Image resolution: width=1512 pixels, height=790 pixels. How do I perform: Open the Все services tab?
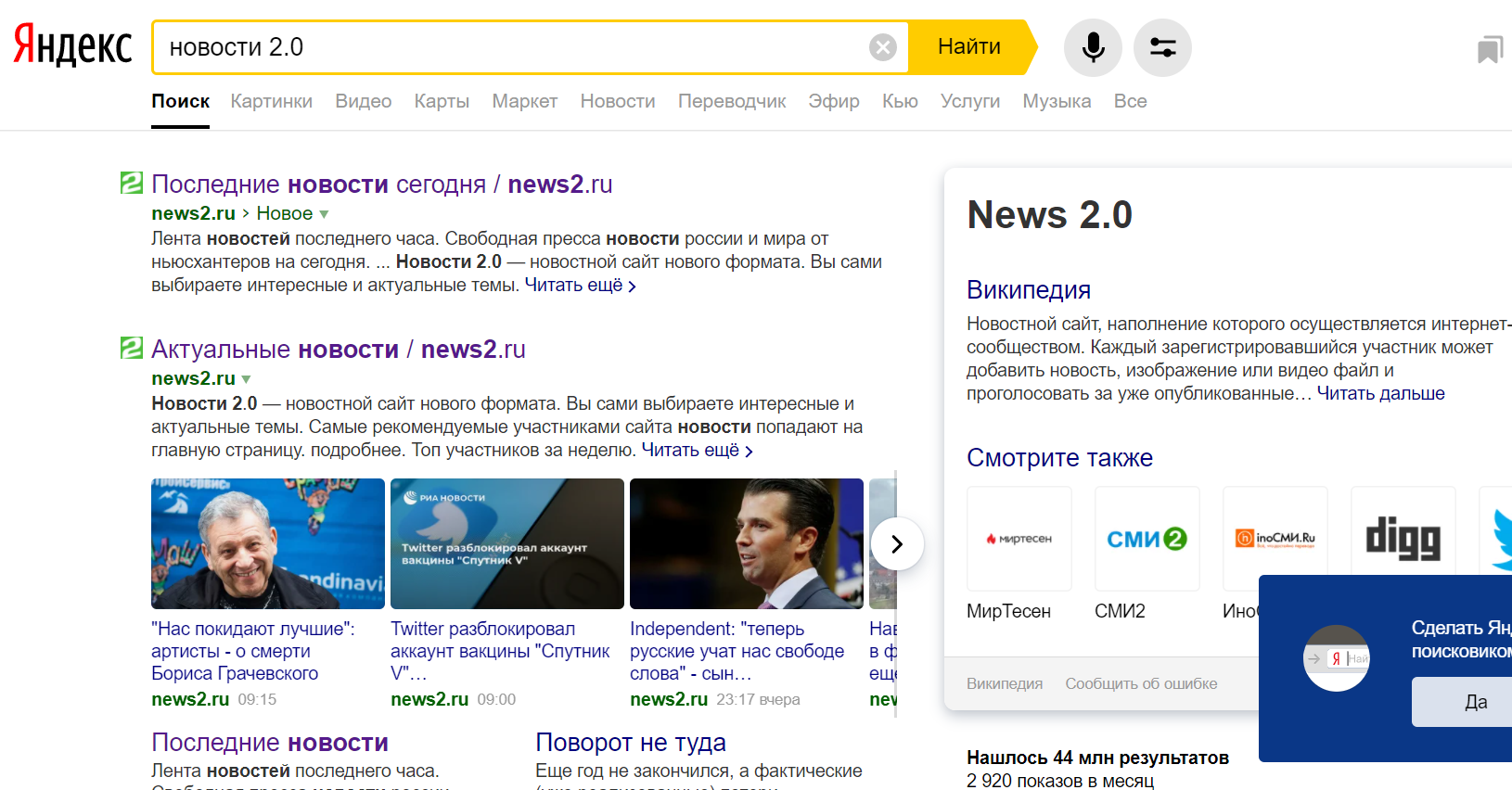[x=1130, y=101]
